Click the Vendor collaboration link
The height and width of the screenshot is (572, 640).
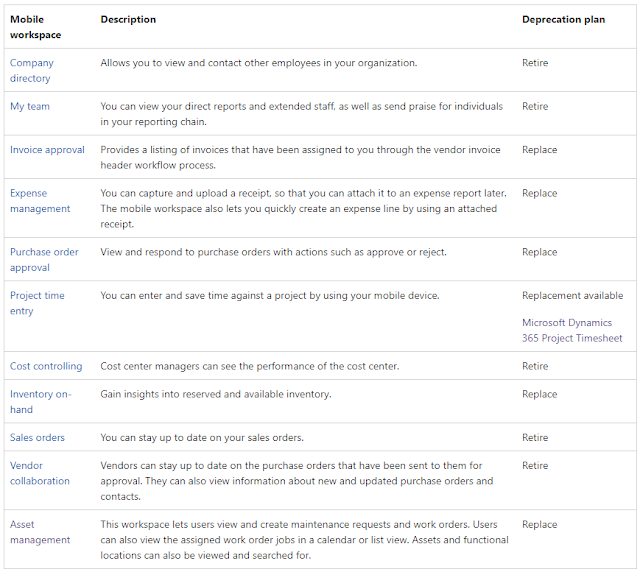[x=40, y=473]
